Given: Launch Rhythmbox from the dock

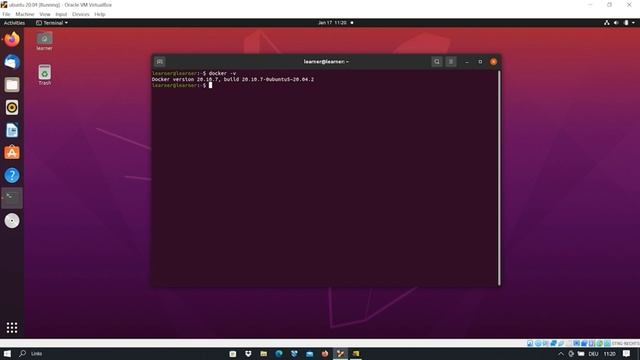Looking at the screenshot, I should point(12,107).
